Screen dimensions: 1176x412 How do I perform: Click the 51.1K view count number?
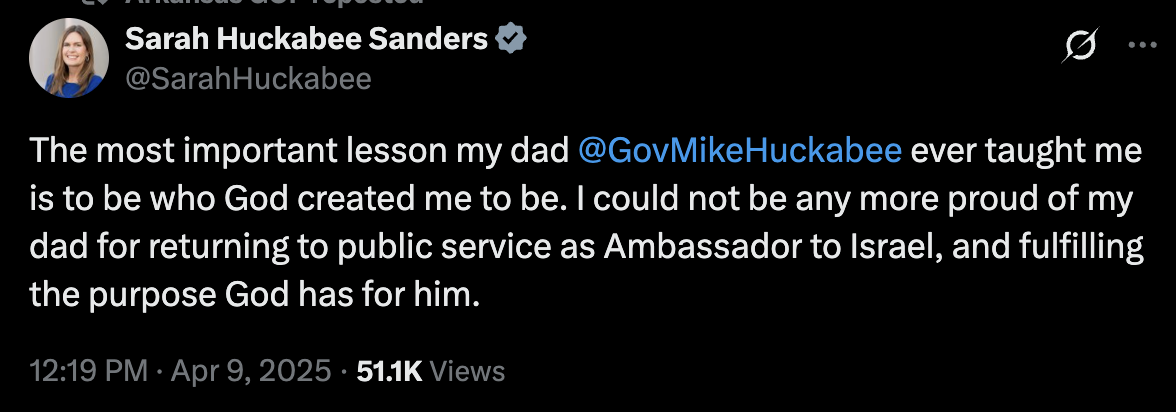click(390, 372)
